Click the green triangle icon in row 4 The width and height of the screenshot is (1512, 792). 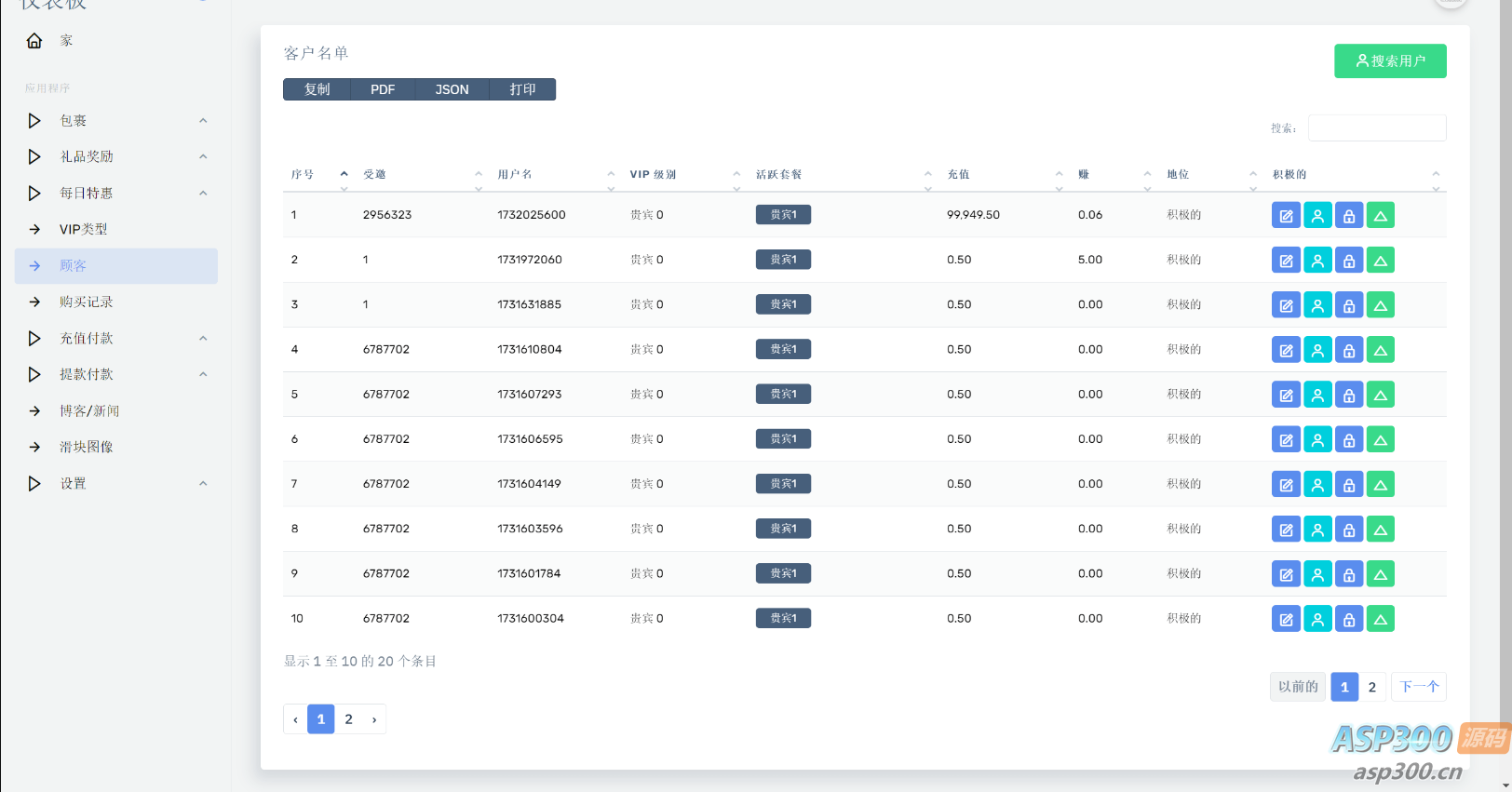click(x=1381, y=350)
